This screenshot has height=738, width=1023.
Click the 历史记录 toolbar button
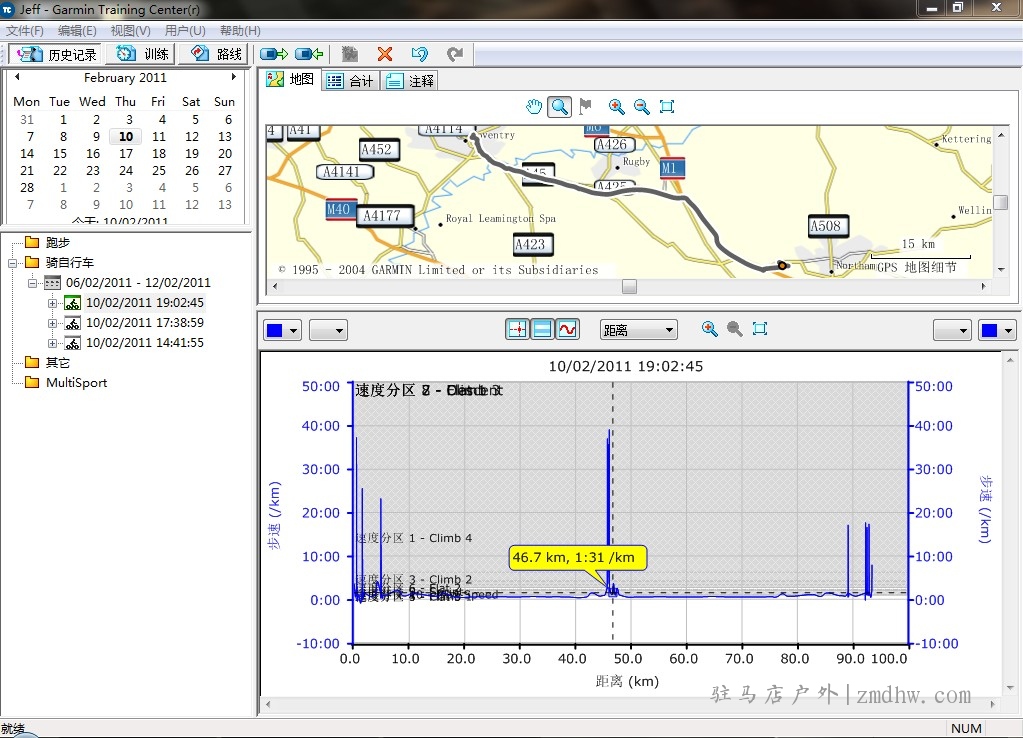click(56, 54)
